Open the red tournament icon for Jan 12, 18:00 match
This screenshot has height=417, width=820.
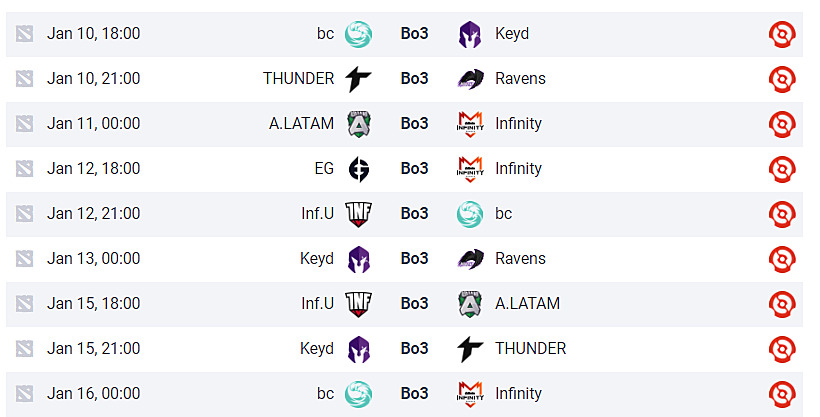pyautogui.click(x=782, y=169)
